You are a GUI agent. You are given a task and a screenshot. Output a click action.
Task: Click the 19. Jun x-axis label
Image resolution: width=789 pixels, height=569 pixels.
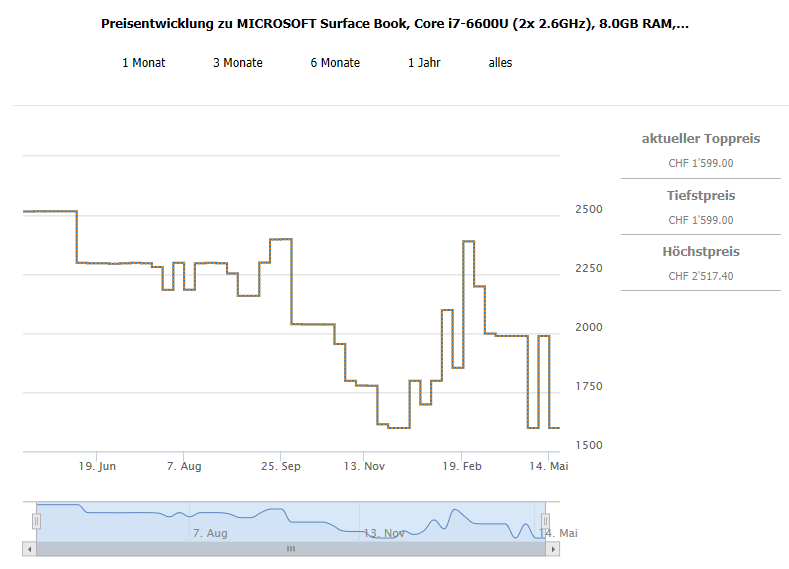(98, 466)
